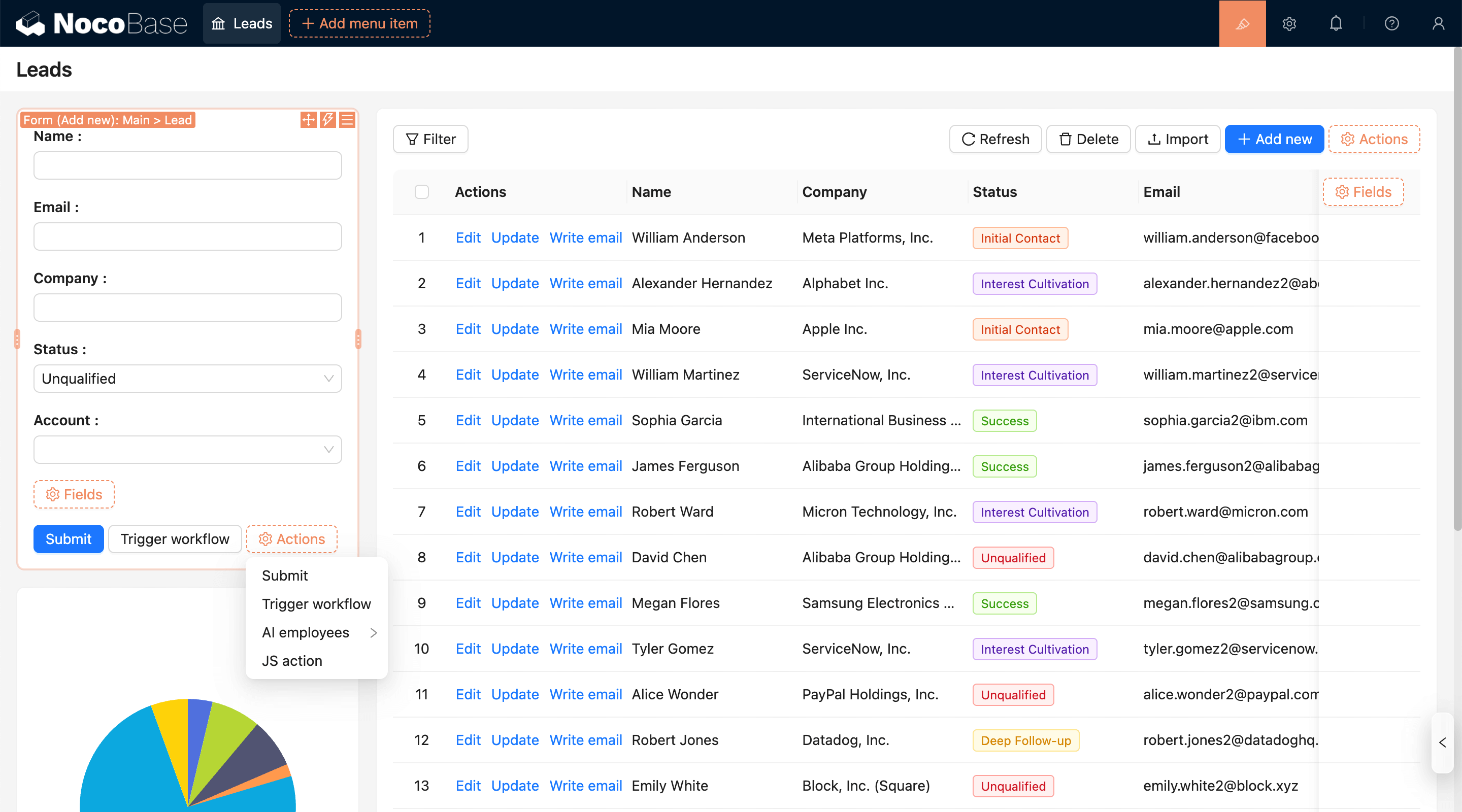The width and height of the screenshot is (1462, 812).
Task: Open the settings gear in the top bar
Action: (x=1289, y=23)
